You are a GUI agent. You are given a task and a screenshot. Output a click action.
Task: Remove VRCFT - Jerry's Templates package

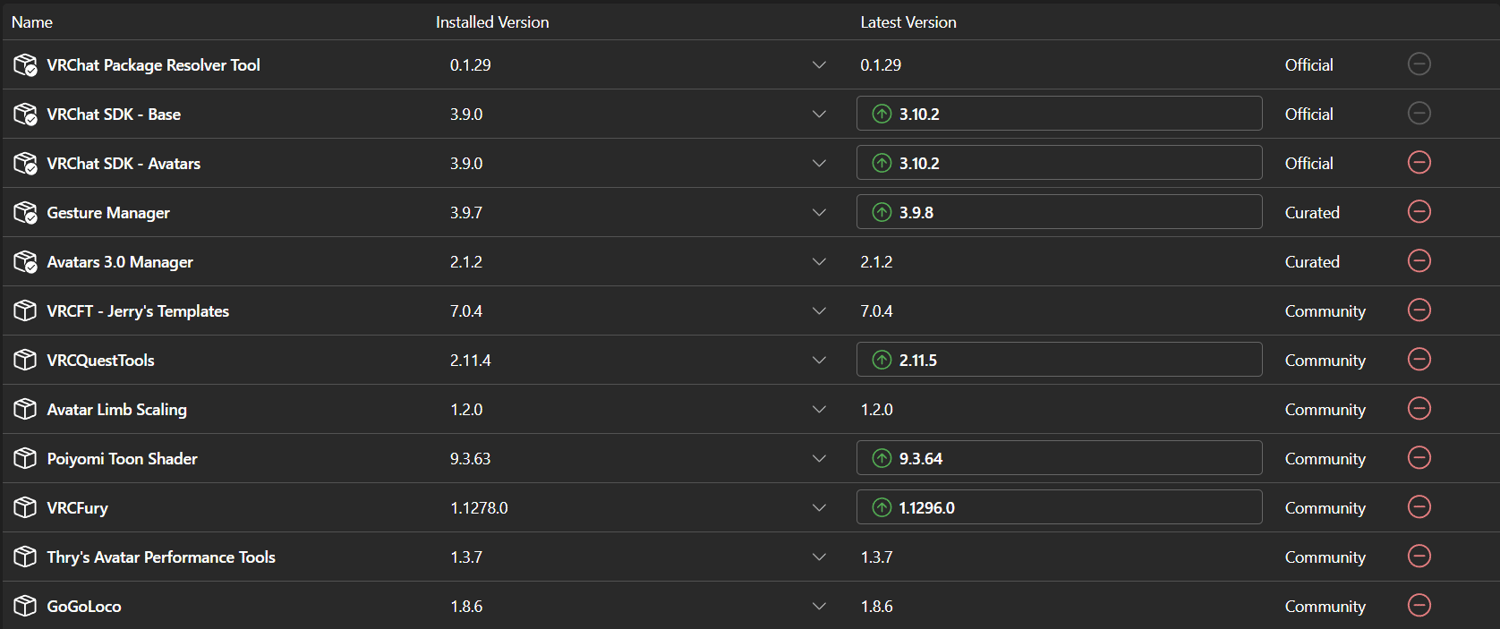coord(1418,310)
